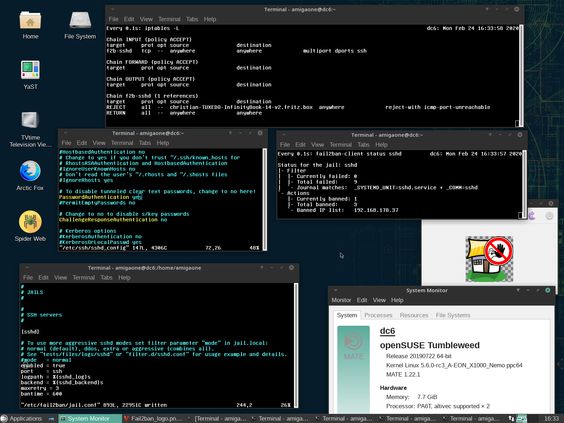Image resolution: width=564 pixels, height=423 pixels.
Task: Click the scrollbar of the jail.conf terminal
Action: (x=296, y=345)
